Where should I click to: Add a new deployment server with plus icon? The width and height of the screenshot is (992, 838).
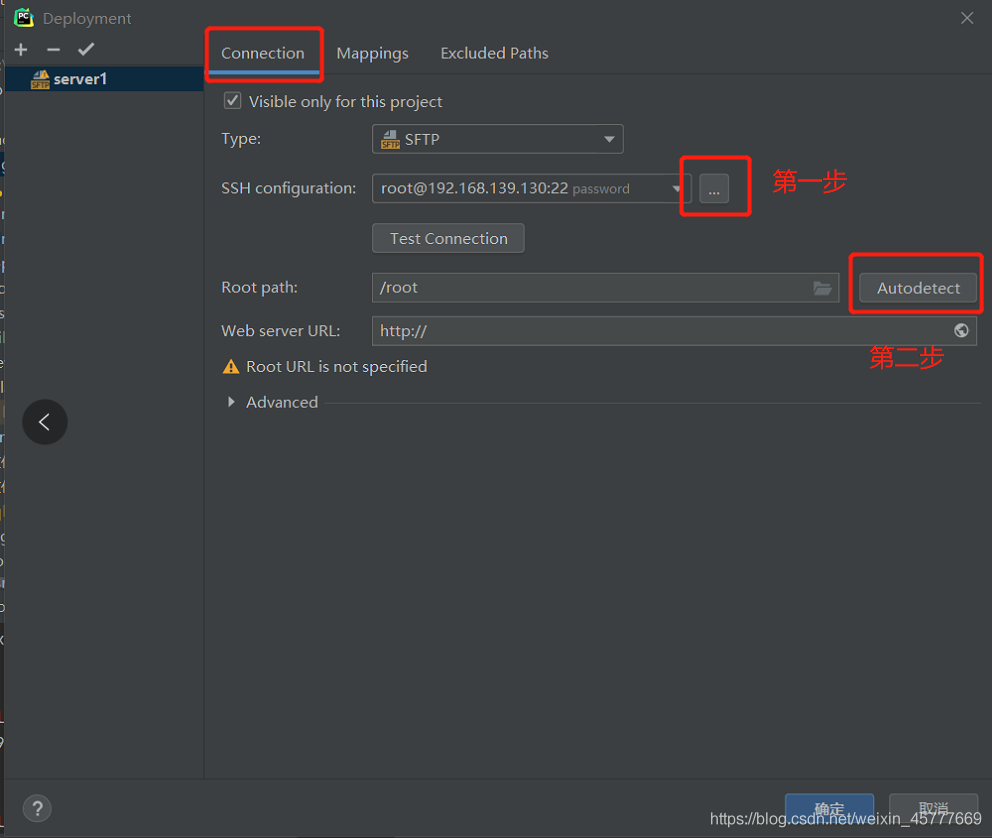click(21, 49)
